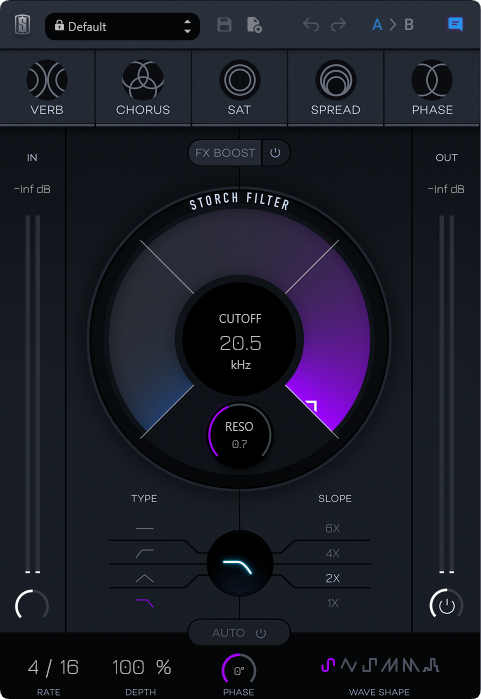
Task: Toggle the output power knob under OUT meter
Action: click(x=447, y=605)
